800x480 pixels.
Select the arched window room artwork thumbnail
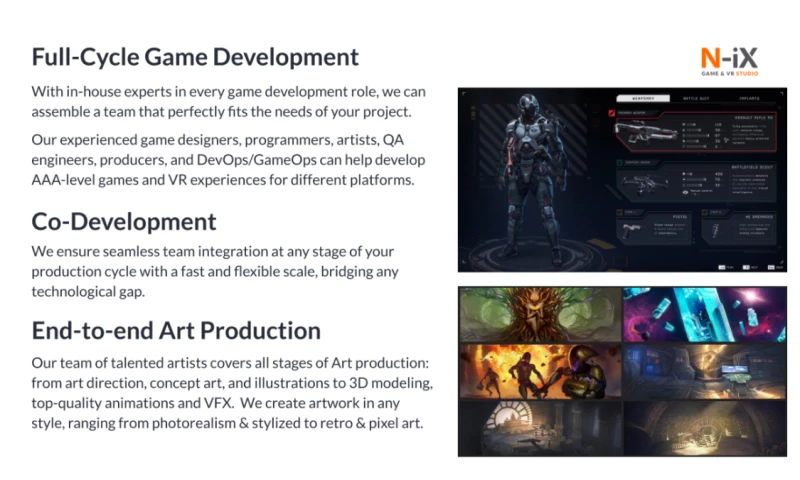(540, 427)
